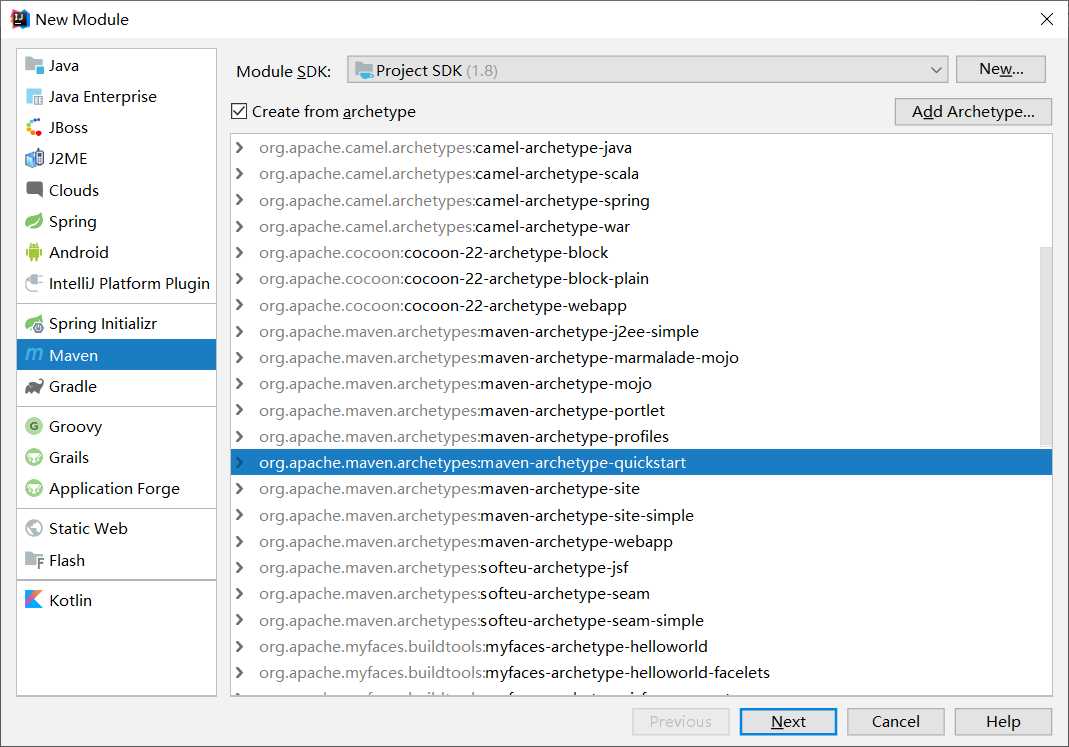Expand camel-archetype-scala node
1069x747 pixels.
239,174
